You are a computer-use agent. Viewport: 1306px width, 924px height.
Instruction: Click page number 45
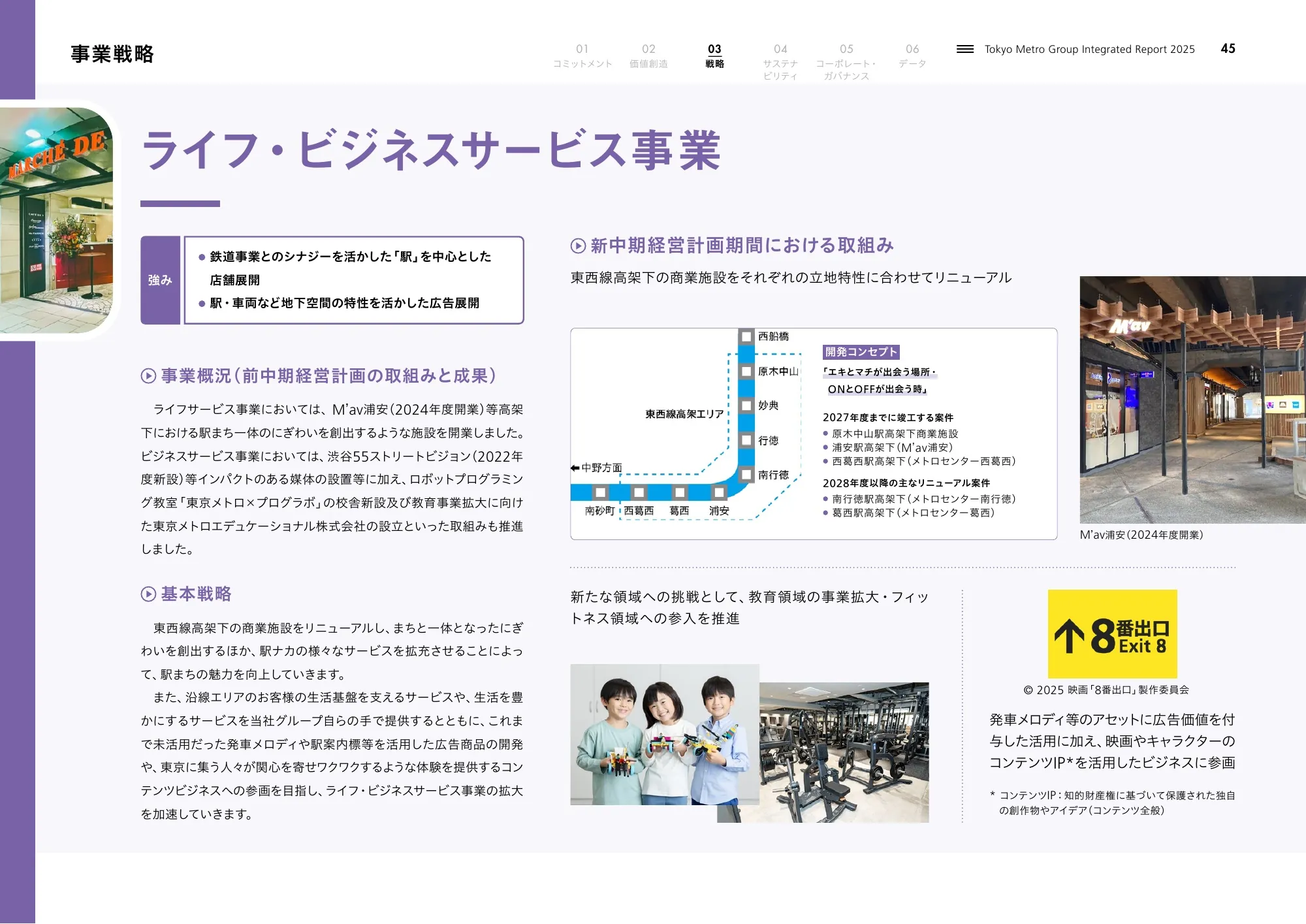(1228, 49)
